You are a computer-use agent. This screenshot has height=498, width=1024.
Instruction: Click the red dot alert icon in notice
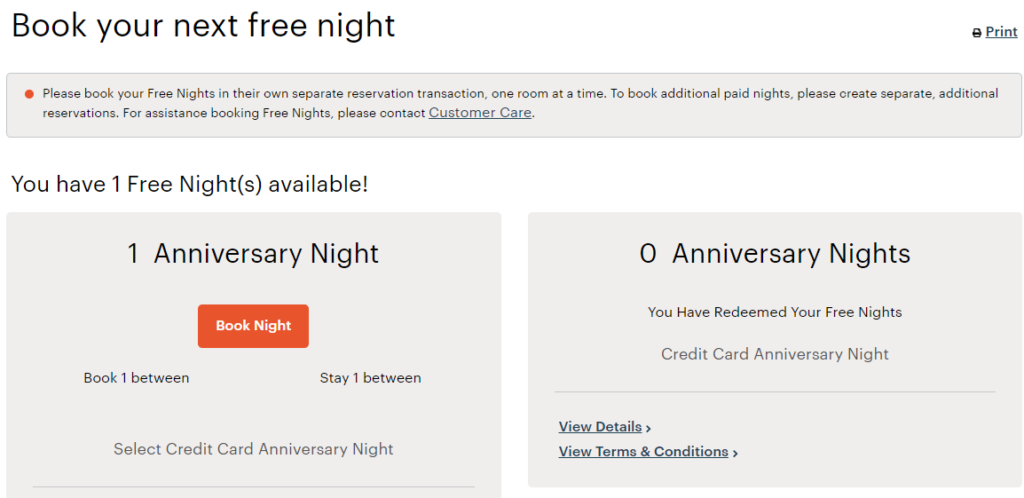pos(29,94)
